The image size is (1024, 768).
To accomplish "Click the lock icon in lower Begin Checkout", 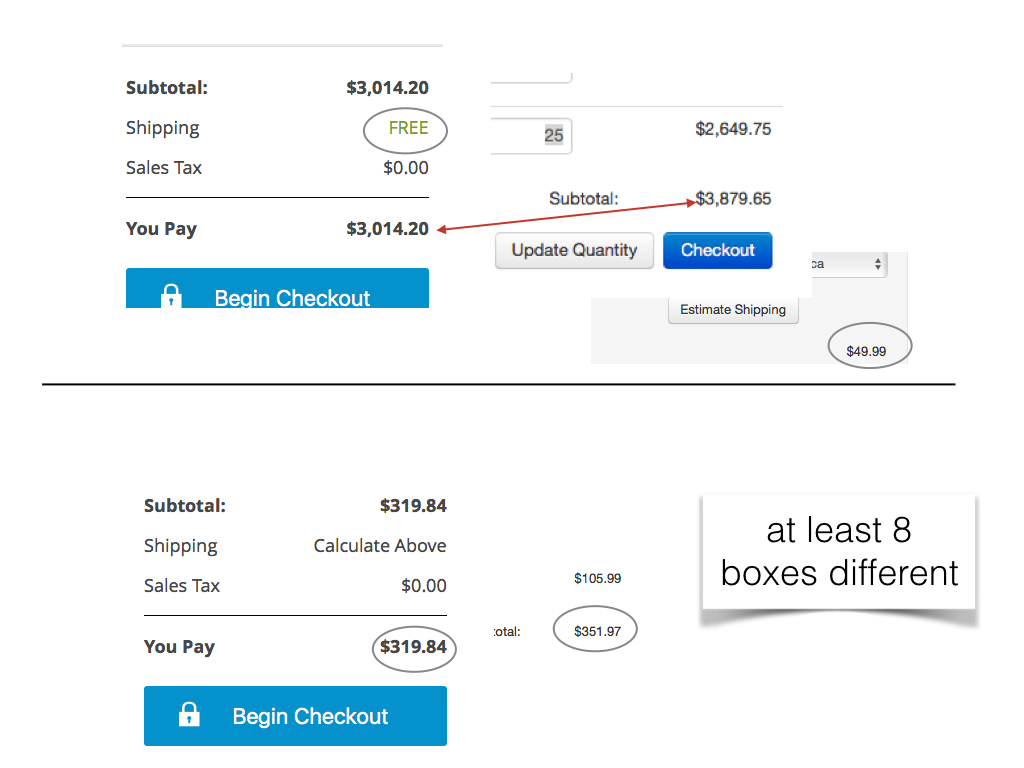I will [x=189, y=715].
